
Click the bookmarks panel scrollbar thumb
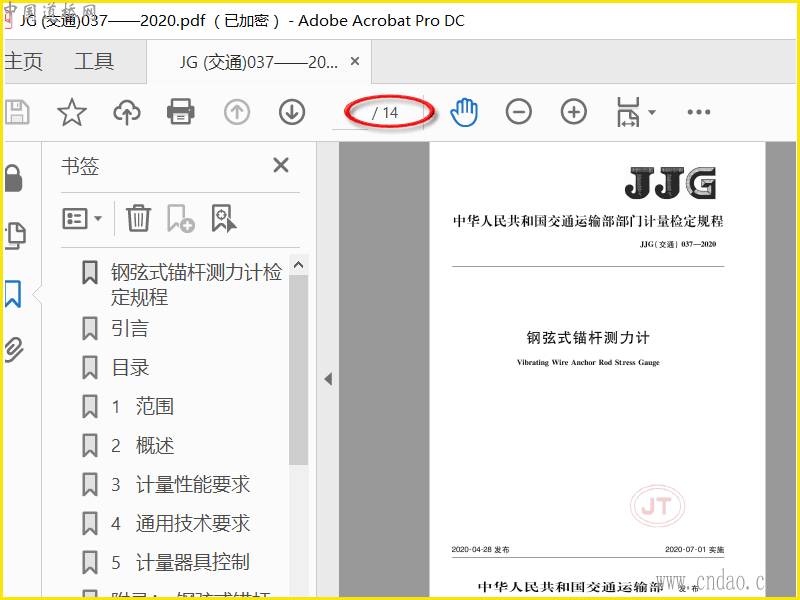click(x=298, y=370)
